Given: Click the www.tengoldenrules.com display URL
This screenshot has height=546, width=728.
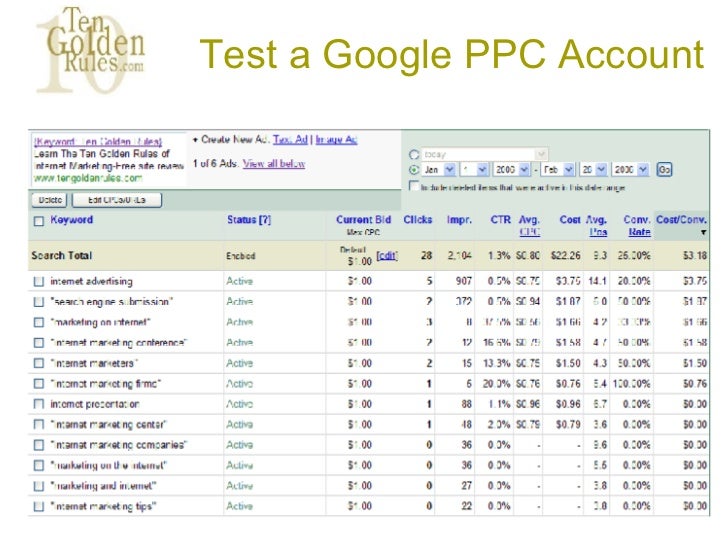Looking at the screenshot, I should 87,178.
